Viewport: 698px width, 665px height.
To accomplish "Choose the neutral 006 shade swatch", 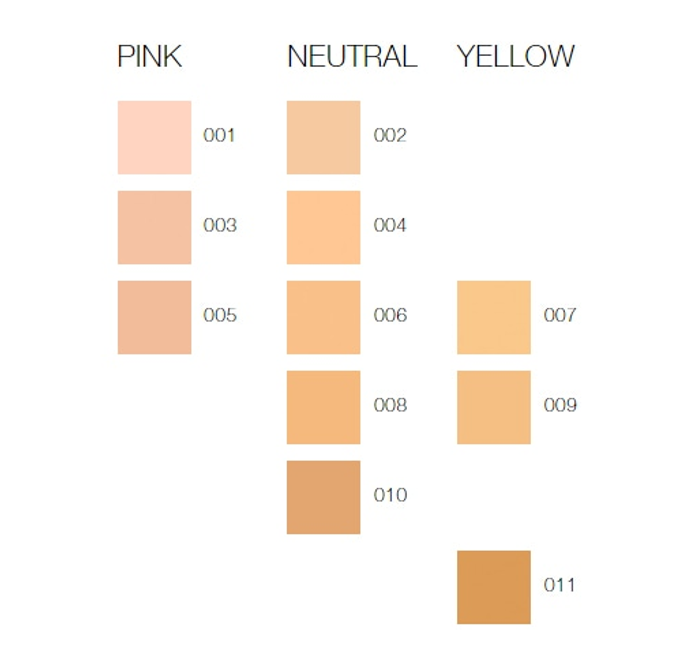I will pyautogui.click(x=323, y=317).
